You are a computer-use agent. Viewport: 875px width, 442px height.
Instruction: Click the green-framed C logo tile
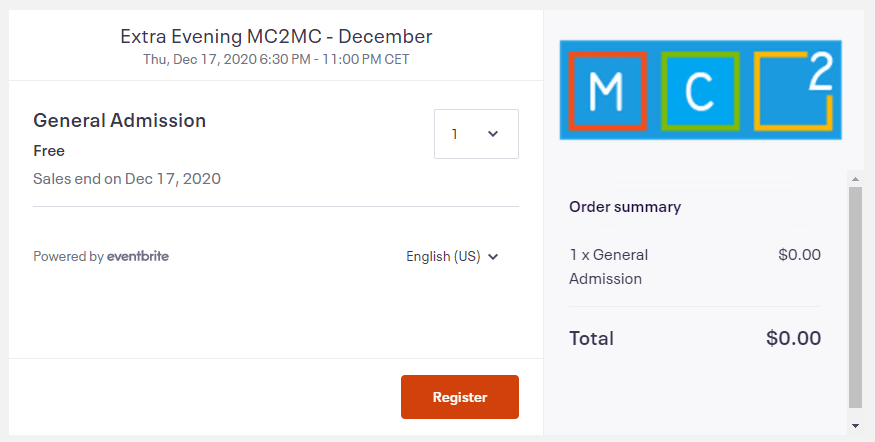click(x=700, y=91)
